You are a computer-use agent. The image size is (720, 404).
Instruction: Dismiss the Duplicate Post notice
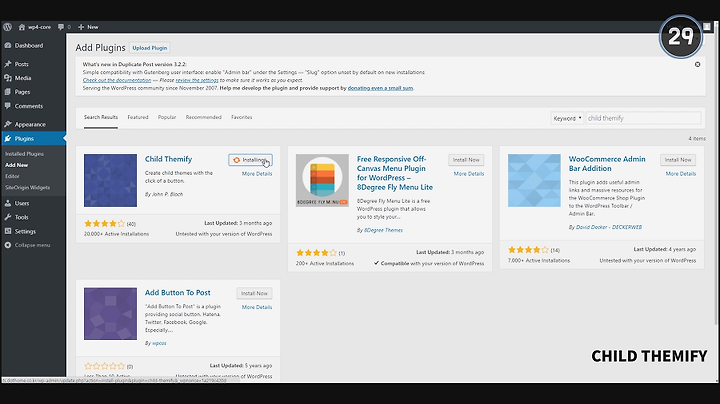(698, 64)
